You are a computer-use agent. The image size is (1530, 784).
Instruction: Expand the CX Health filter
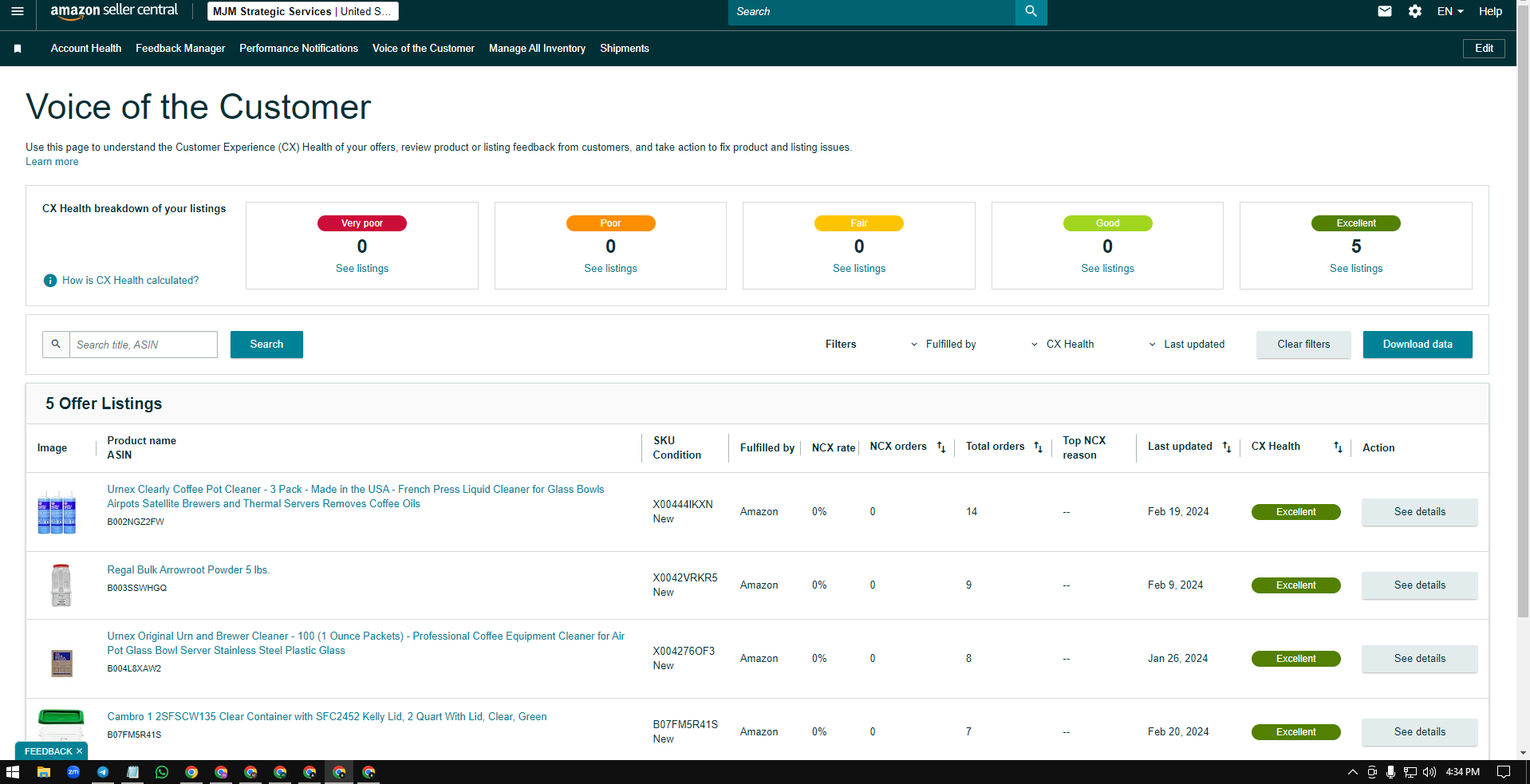pyautogui.click(x=1063, y=345)
